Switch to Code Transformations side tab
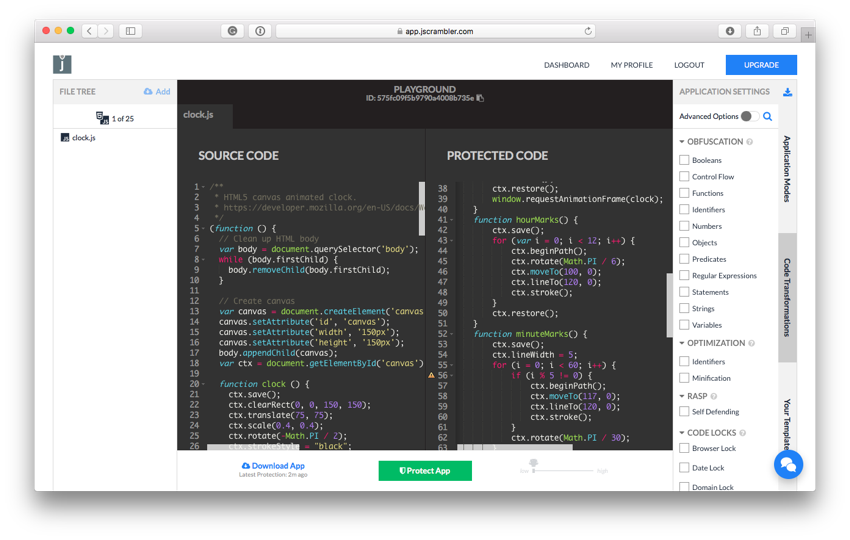This screenshot has width=850, height=540. click(x=787, y=298)
